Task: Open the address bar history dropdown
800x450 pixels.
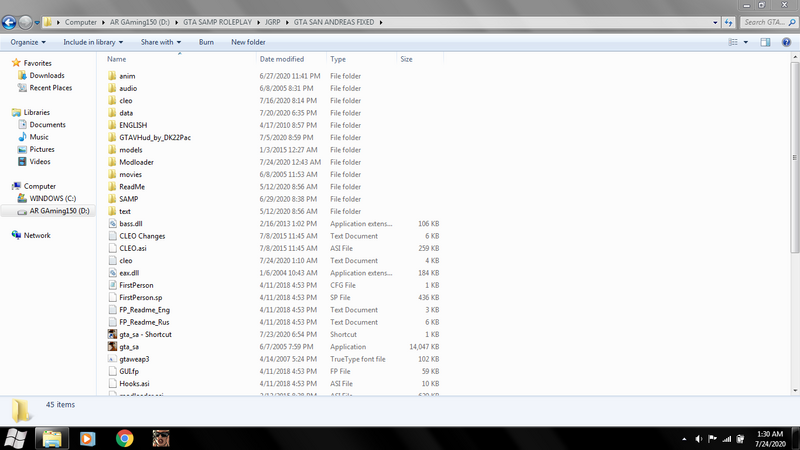Action: tap(715, 22)
